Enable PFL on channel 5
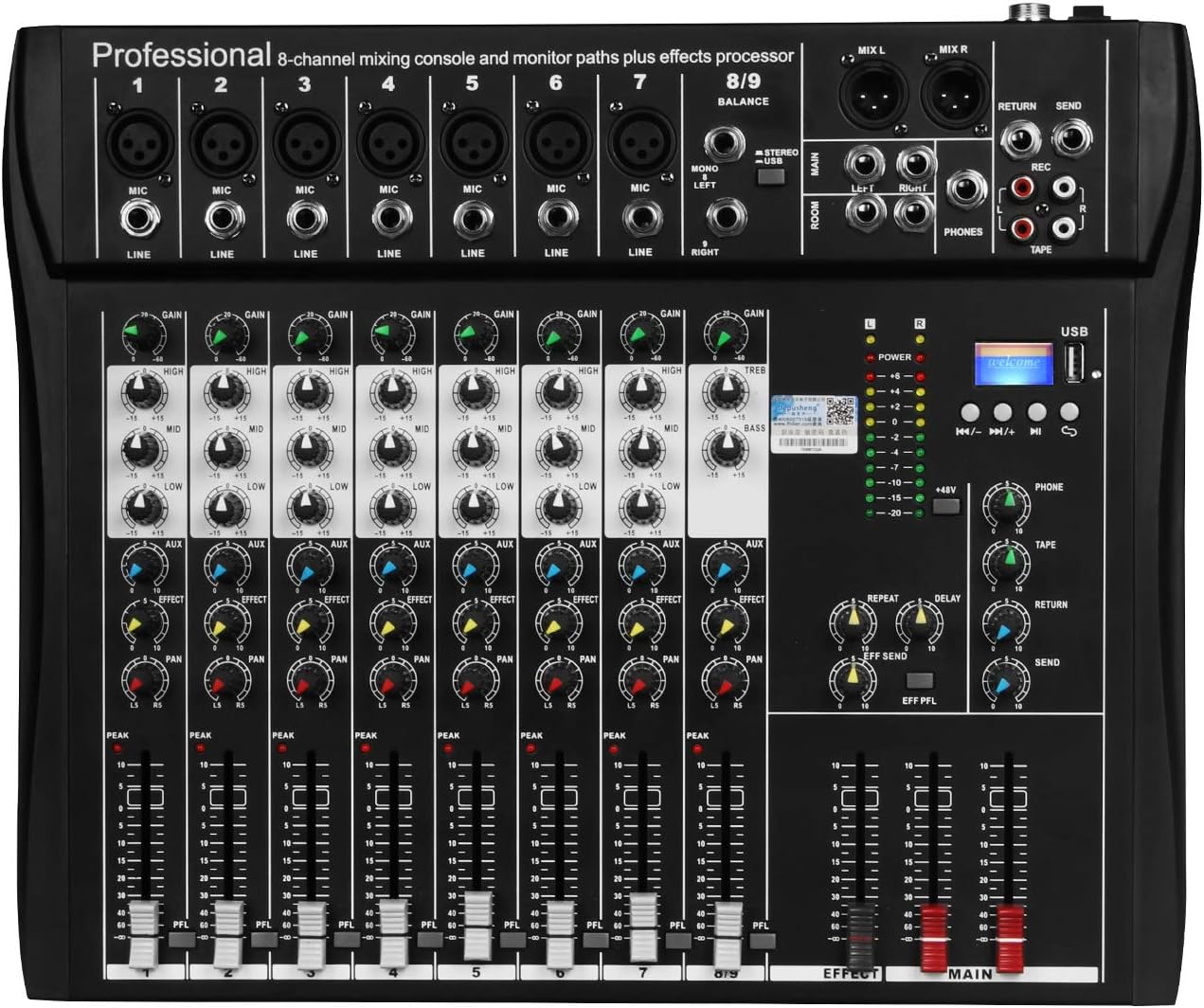The height and width of the screenshot is (1008, 1204). [512, 940]
